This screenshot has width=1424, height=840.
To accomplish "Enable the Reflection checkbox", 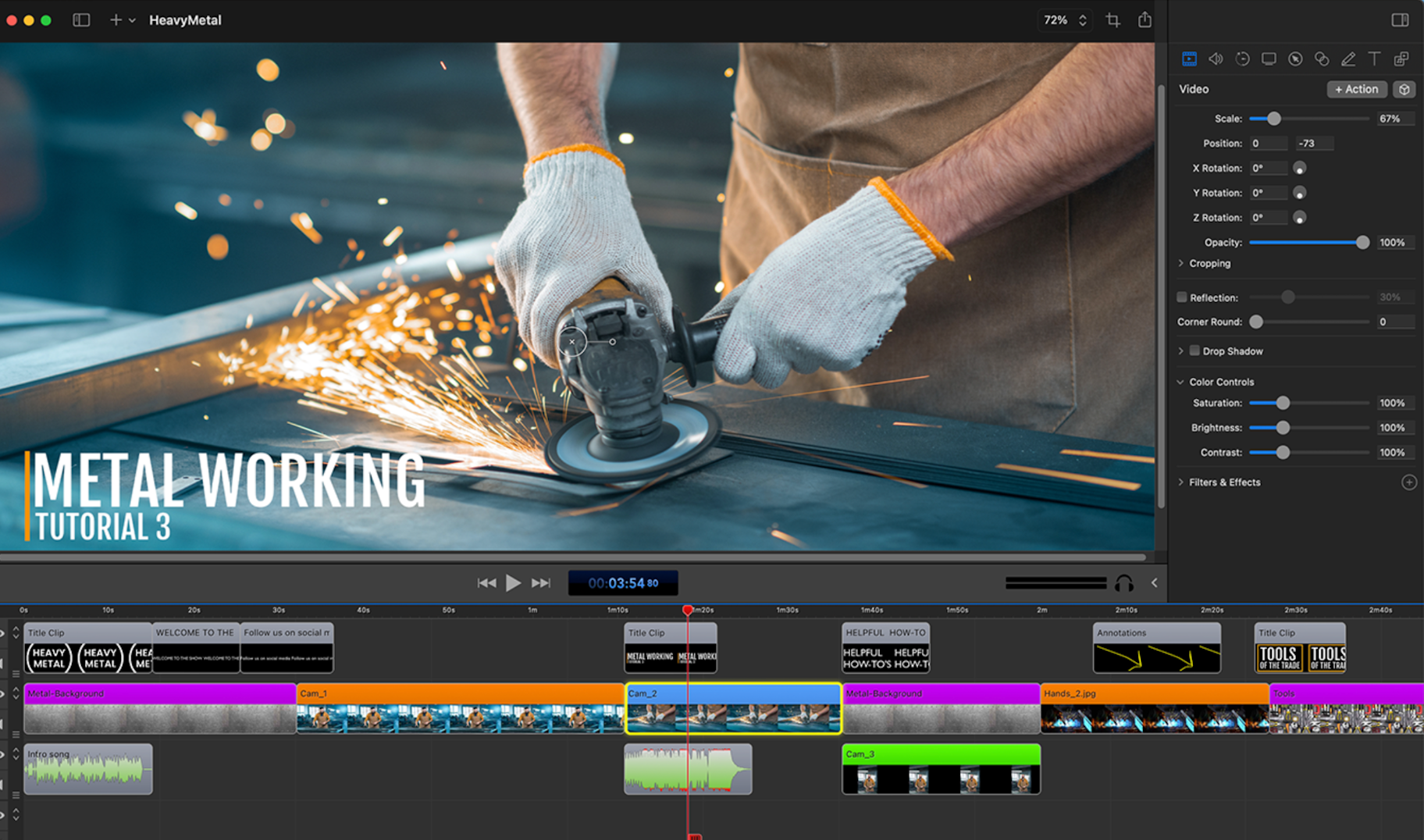I will pyautogui.click(x=1182, y=297).
